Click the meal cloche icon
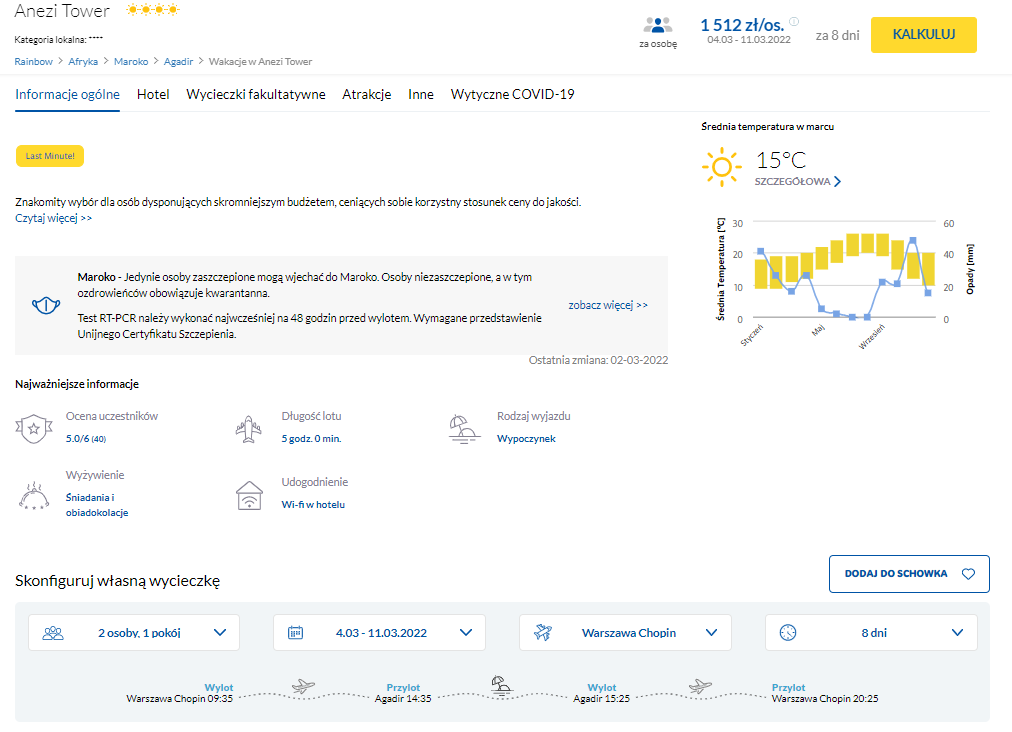Viewport: 1012px width, 732px height. (x=35, y=495)
